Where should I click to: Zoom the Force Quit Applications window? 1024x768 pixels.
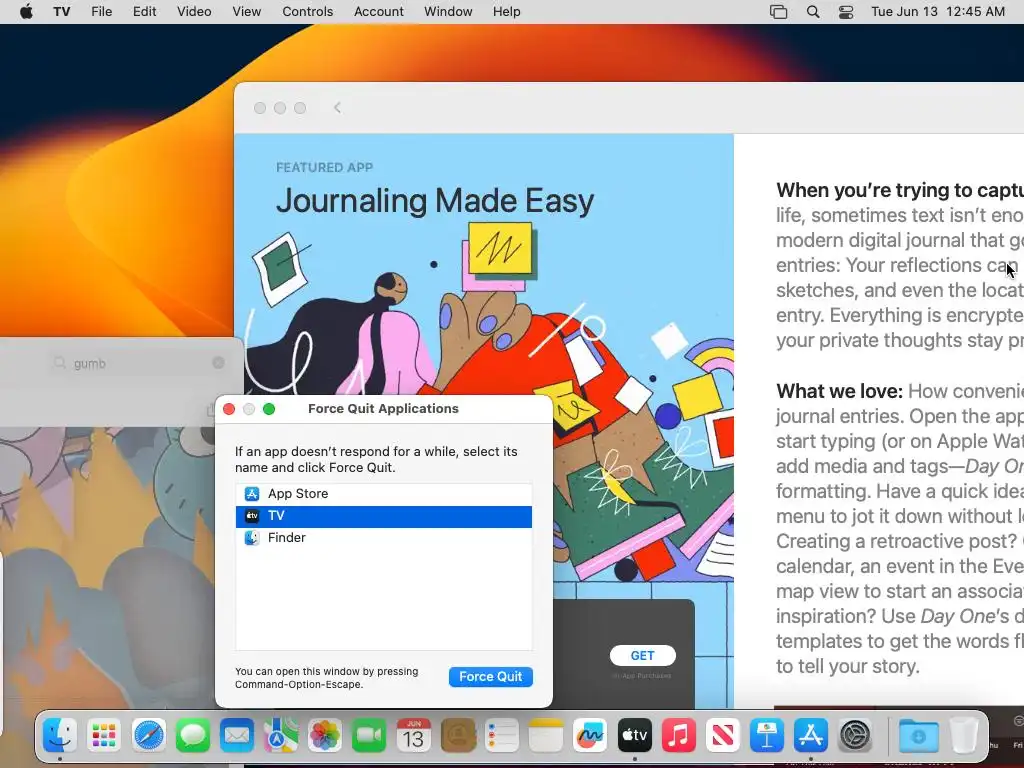[268, 409]
